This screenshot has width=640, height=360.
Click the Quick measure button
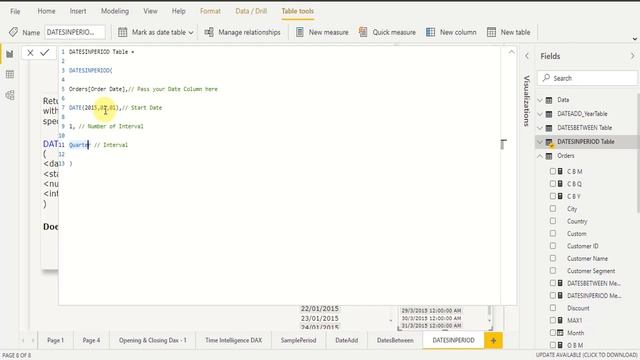[x=387, y=32]
